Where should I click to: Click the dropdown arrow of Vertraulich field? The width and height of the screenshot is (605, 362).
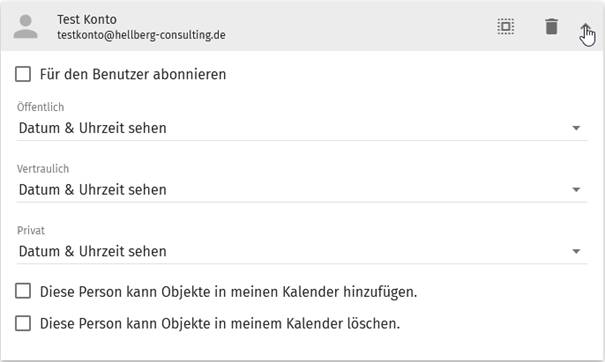576,189
